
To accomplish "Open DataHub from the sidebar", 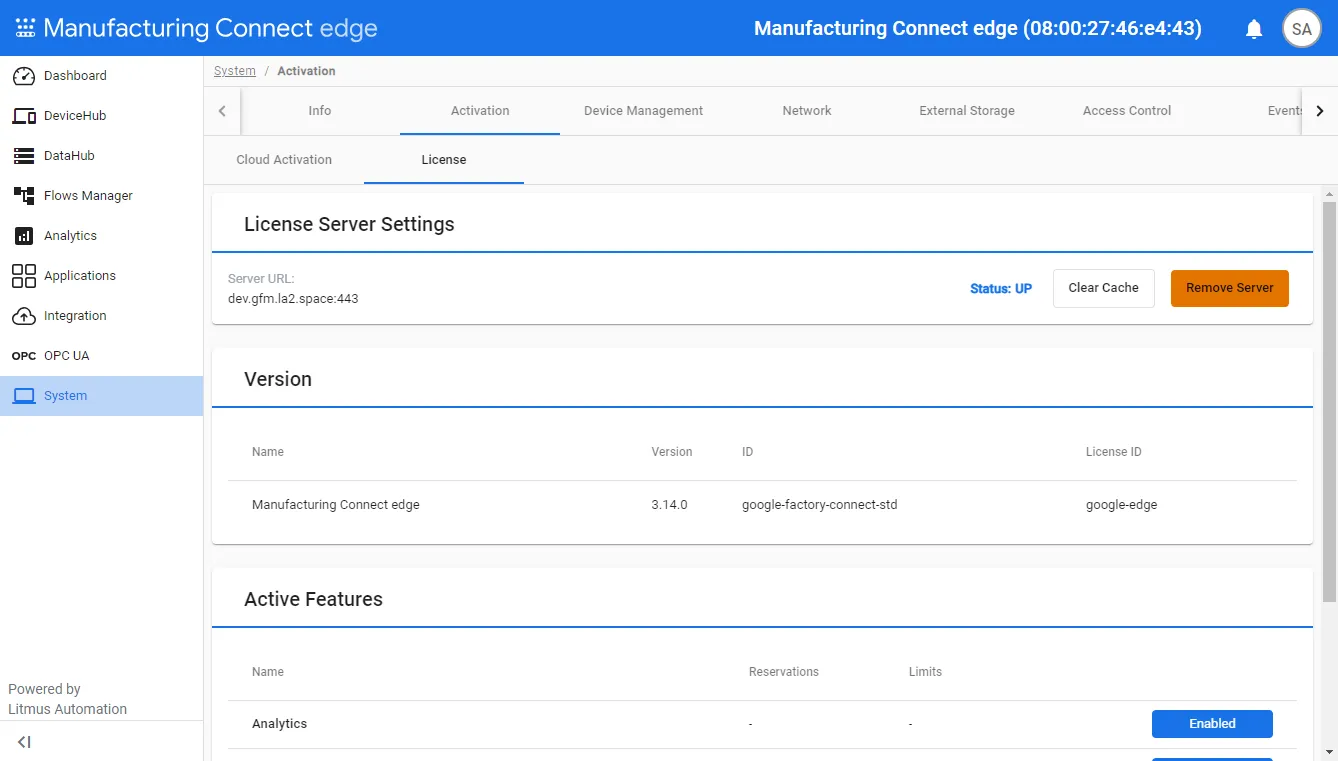I will [102, 156].
